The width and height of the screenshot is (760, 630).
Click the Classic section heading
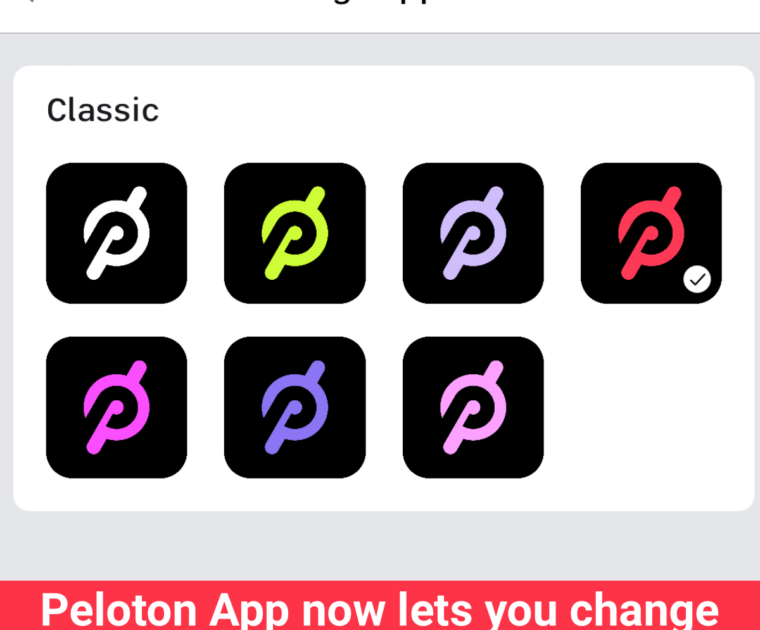point(103,110)
